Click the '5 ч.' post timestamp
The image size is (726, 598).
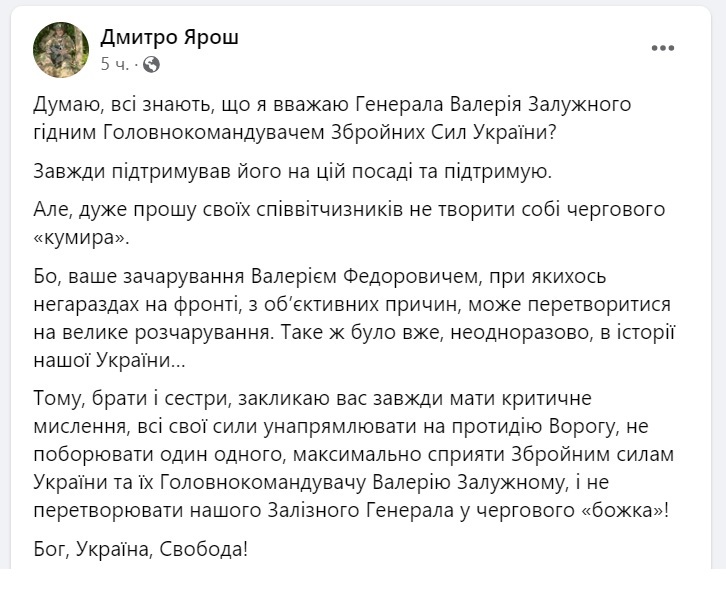click(115, 64)
